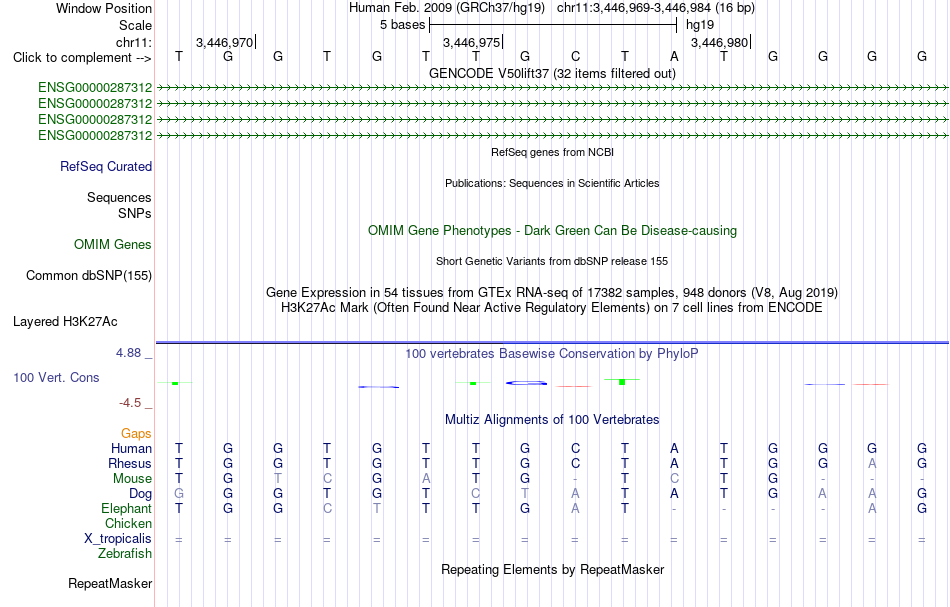Click the blue H3K27Ac signal line
This screenshot has height=607, width=950.
click(552, 342)
